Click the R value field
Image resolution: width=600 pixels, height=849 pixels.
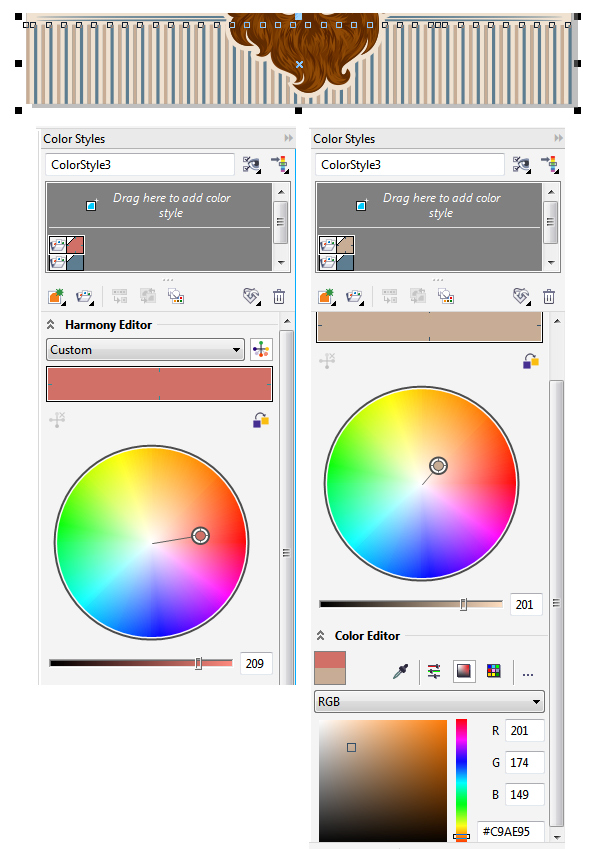click(525, 731)
